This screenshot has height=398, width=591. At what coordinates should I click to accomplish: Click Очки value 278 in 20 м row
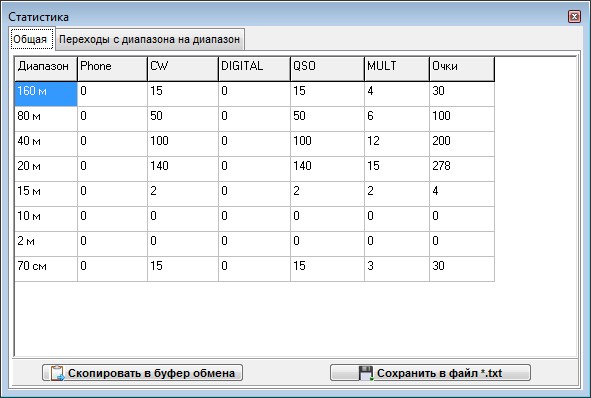(x=462, y=169)
